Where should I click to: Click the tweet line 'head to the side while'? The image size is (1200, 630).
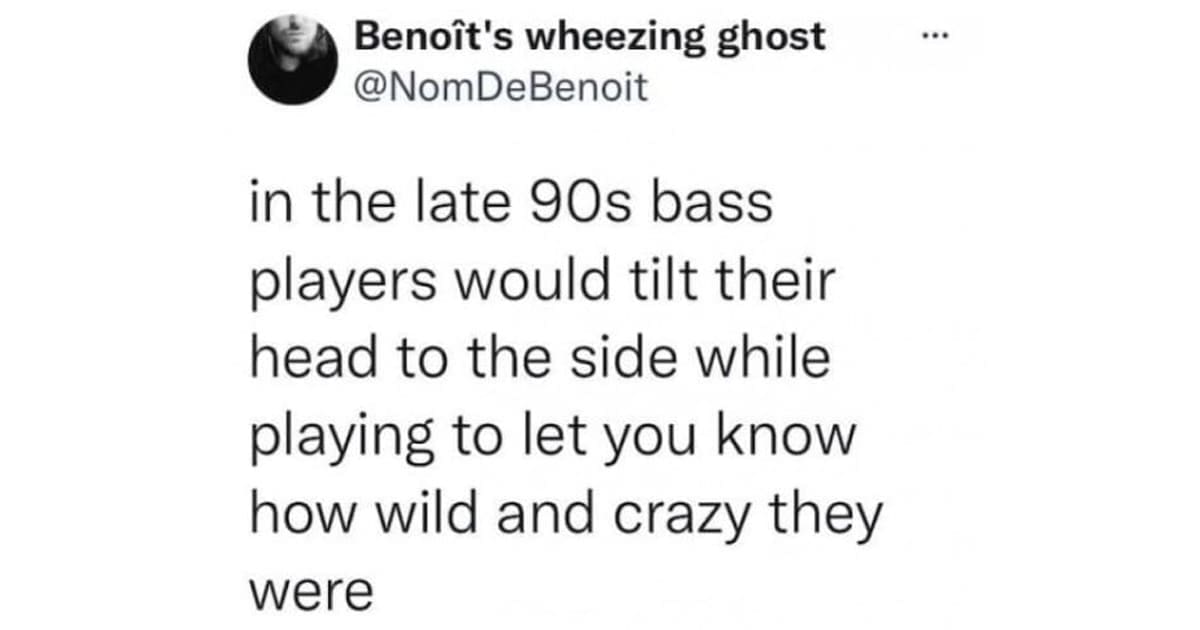pyautogui.click(x=538, y=360)
